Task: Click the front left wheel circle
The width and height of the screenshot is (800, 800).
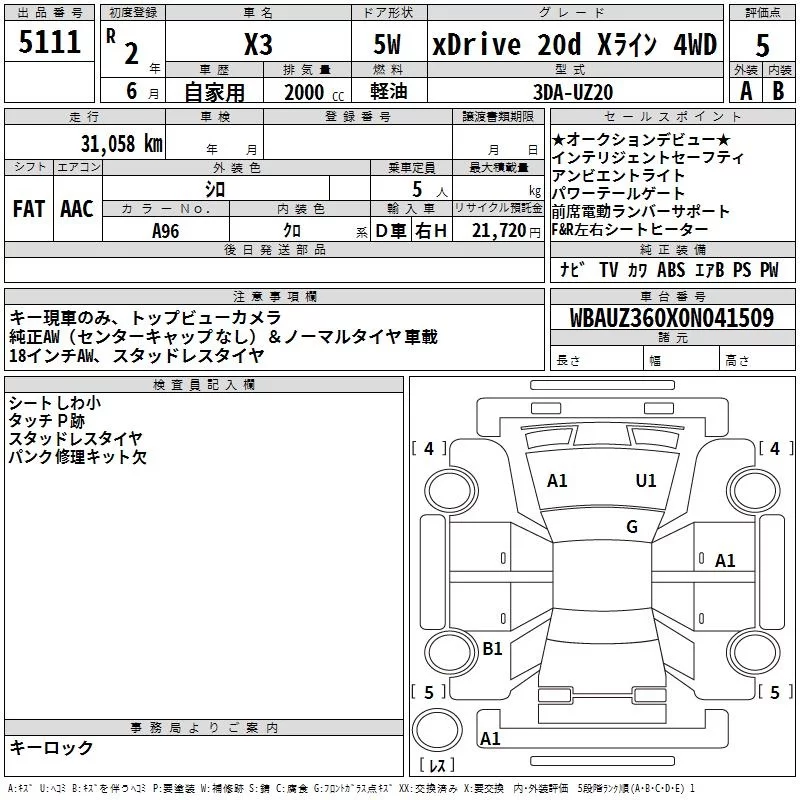Action: pos(451,490)
